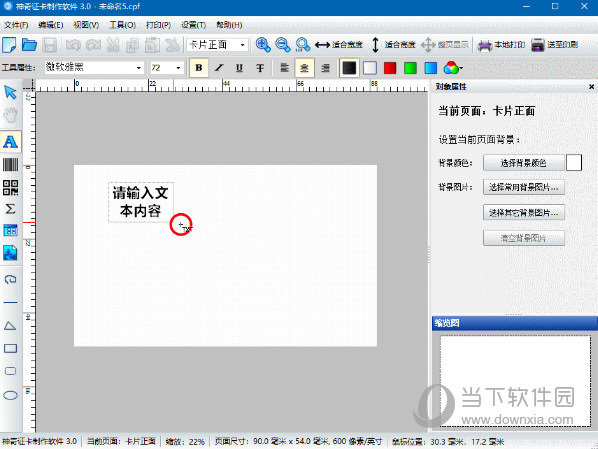598x449 pixels.
Task: Pick the red color swatch
Action: 390,68
